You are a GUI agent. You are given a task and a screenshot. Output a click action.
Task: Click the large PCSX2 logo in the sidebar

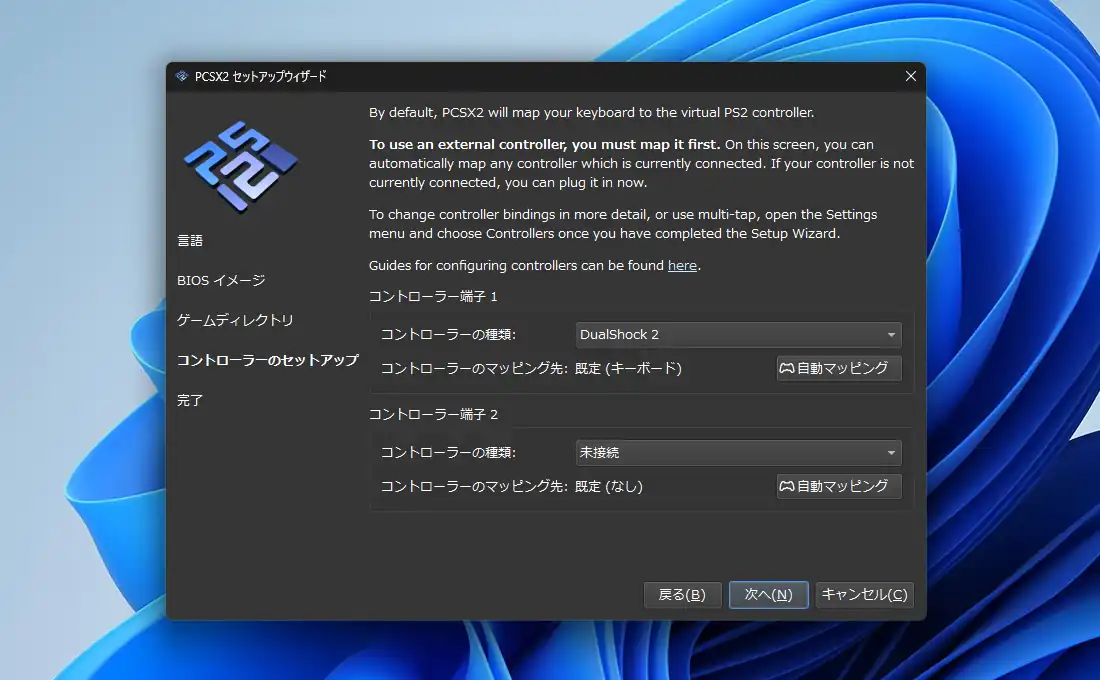[240, 165]
